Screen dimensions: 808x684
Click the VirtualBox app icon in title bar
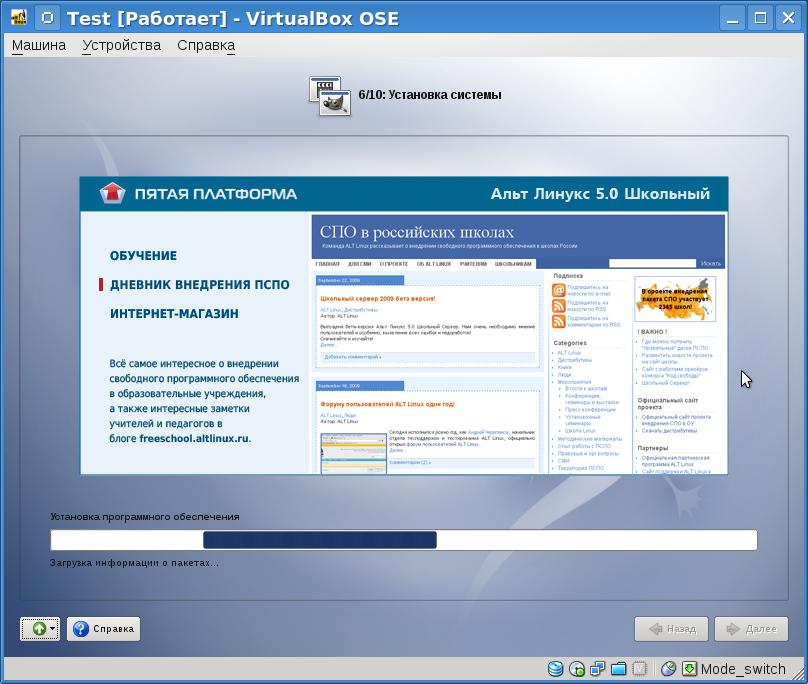[x=18, y=18]
